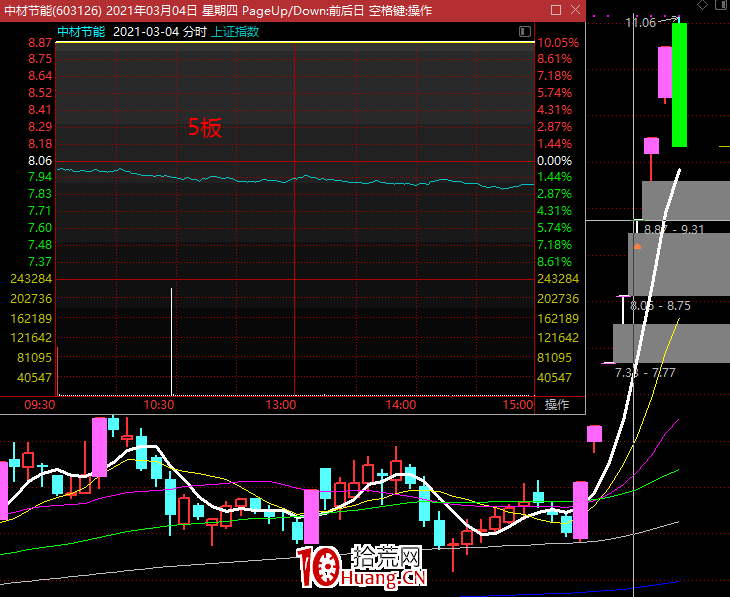
Task: Click the 09:30 time axis label
Action: coord(40,404)
